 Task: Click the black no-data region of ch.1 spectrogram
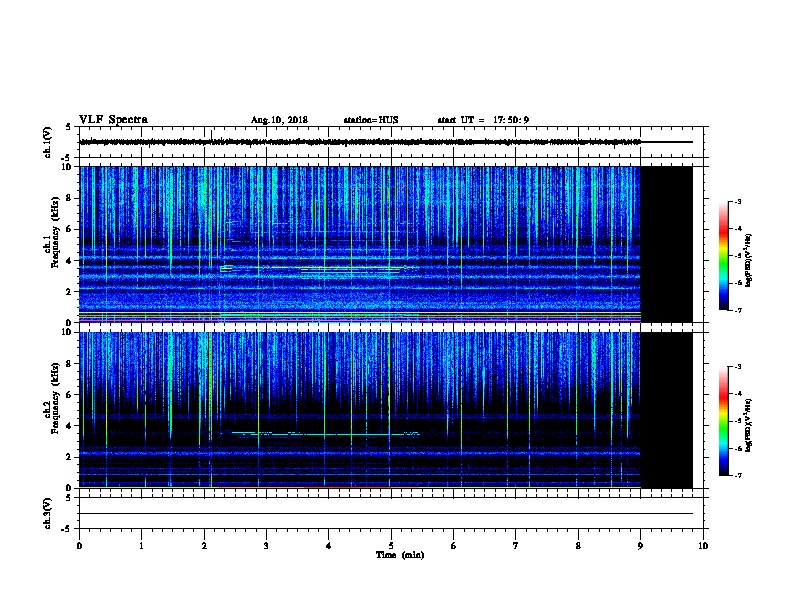click(x=666, y=244)
